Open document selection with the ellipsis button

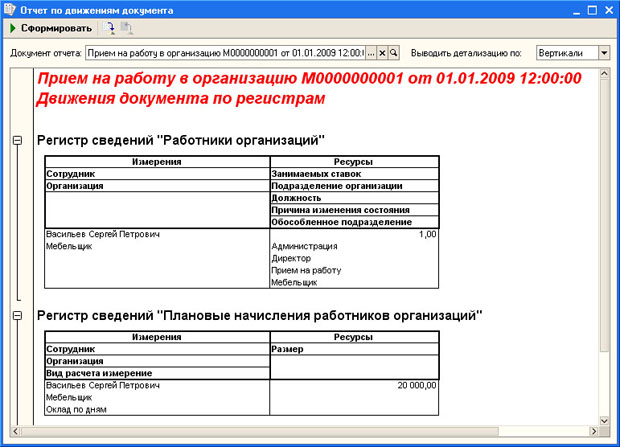371,53
